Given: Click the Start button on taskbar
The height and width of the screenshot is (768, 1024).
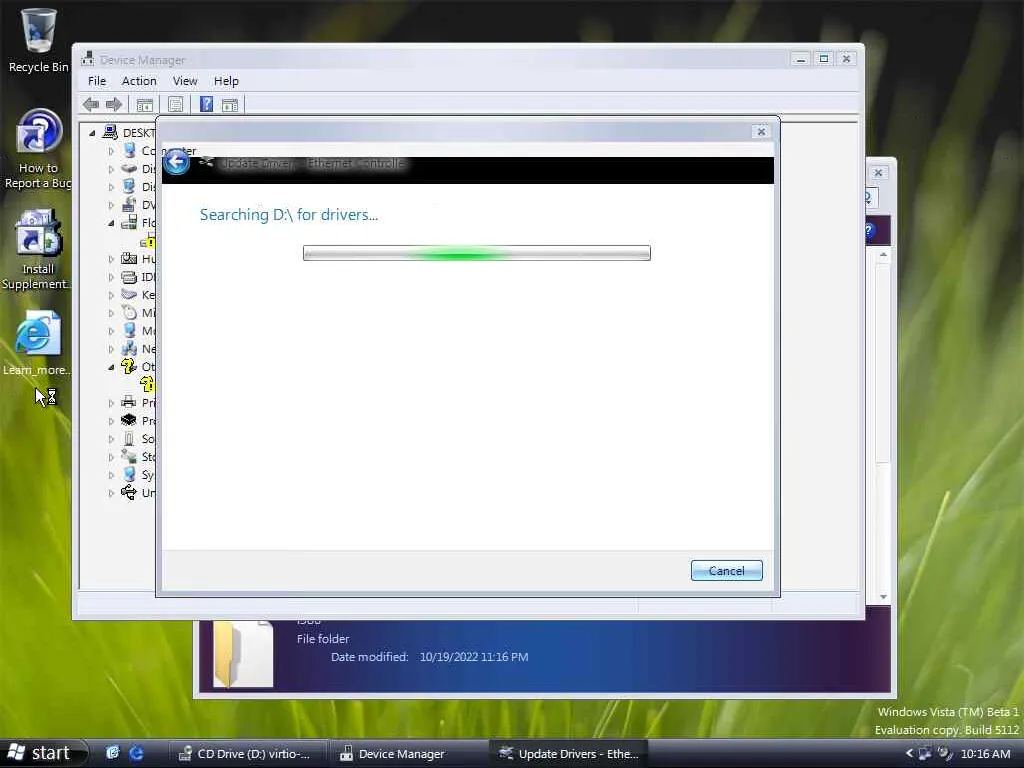Looking at the screenshot, I should coord(42,753).
